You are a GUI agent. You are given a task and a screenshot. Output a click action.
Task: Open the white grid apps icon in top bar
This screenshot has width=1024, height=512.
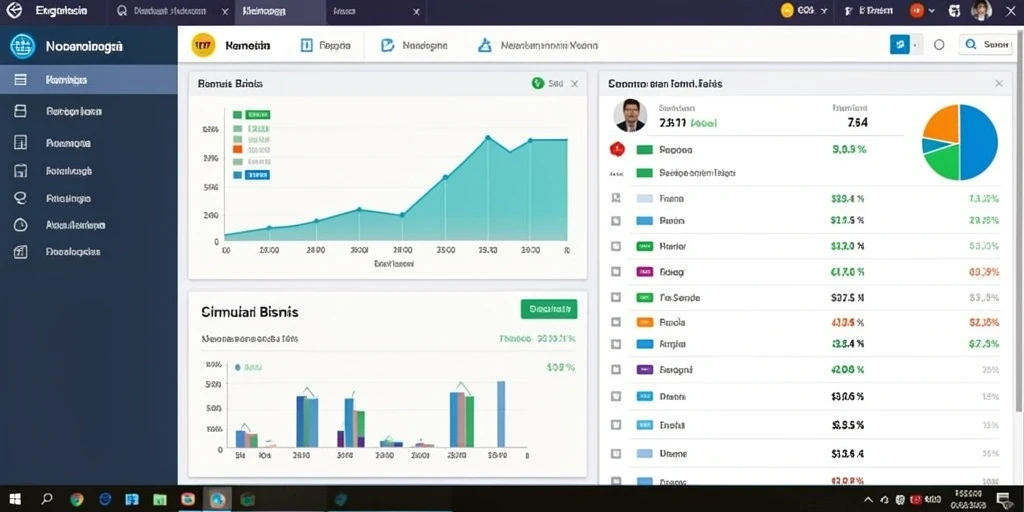pos(955,10)
